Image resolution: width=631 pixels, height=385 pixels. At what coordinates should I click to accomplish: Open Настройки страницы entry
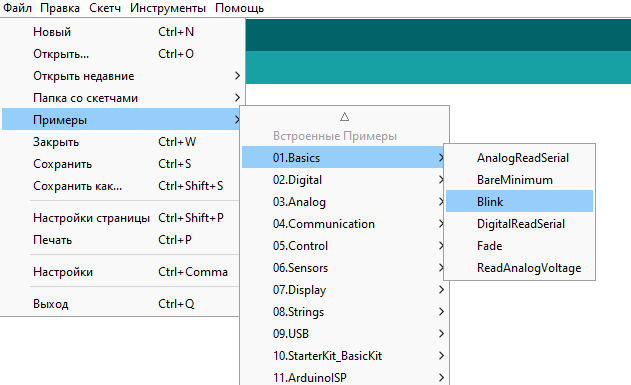pyautogui.click(x=122, y=218)
